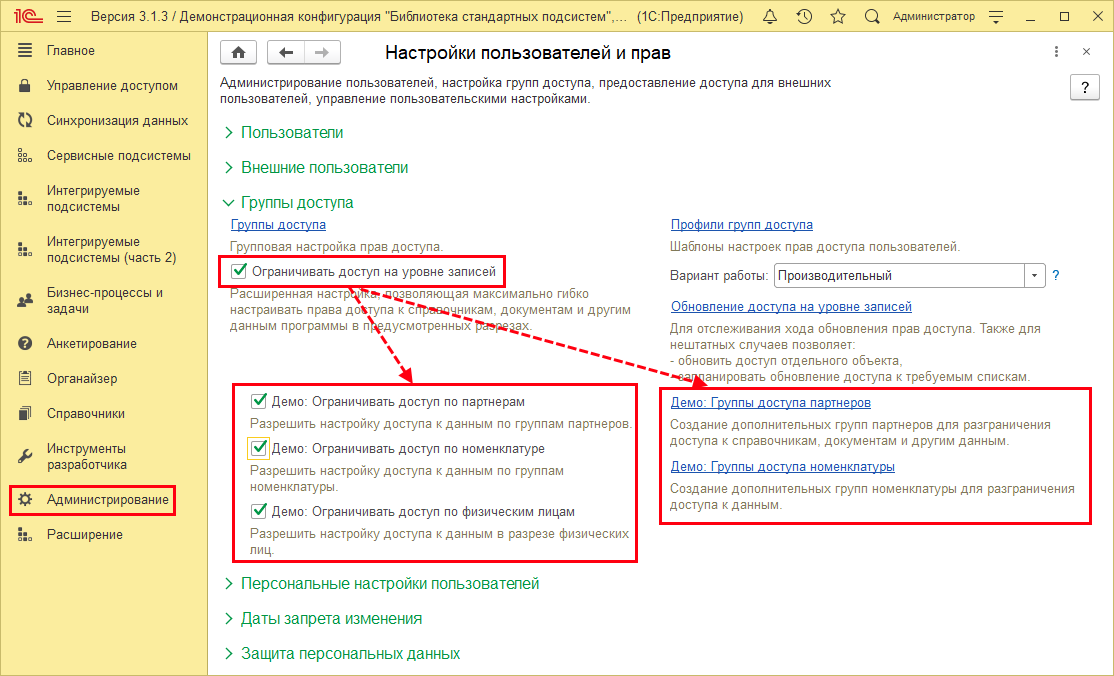Viewport: 1114px width, 676px height.
Task: Open Демо: Группы доступа партнеров link
Action: (771, 402)
